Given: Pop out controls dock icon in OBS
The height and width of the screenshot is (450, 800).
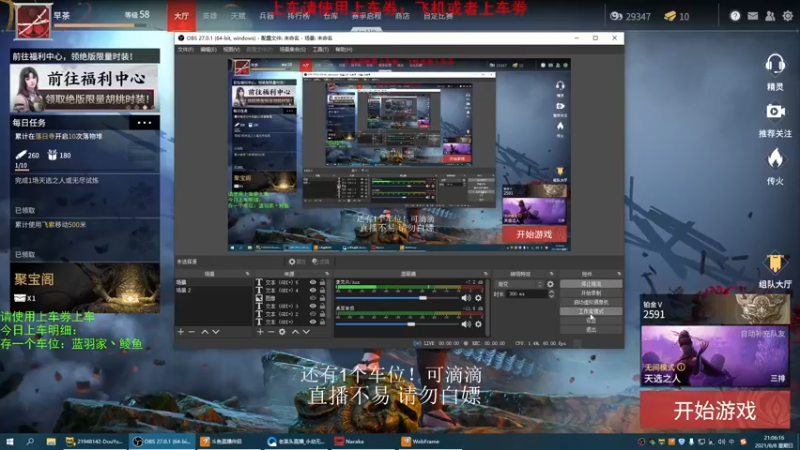Looking at the screenshot, I should click(619, 274).
